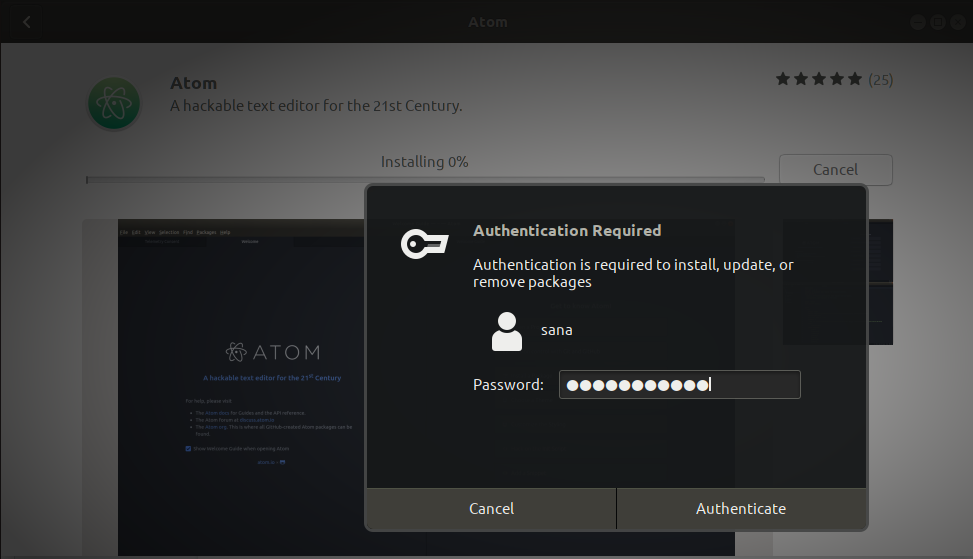Maximize the Software window
The height and width of the screenshot is (559, 973).
coord(938,22)
